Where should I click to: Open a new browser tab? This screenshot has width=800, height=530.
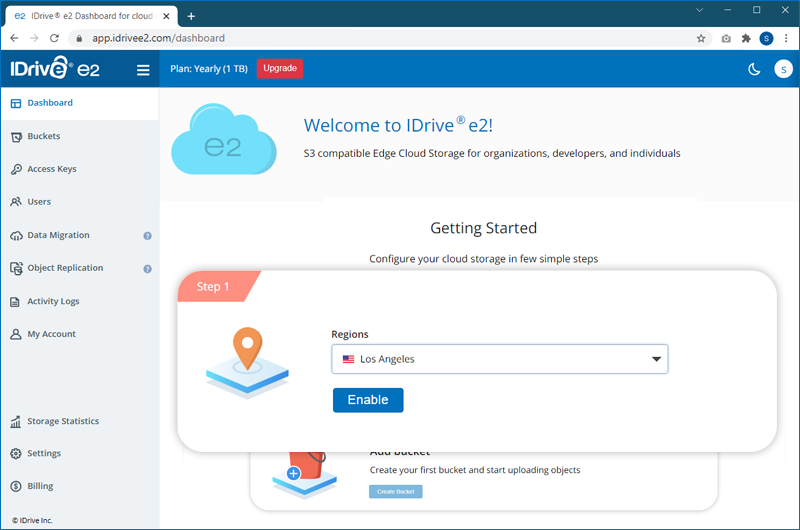(191, 16)
